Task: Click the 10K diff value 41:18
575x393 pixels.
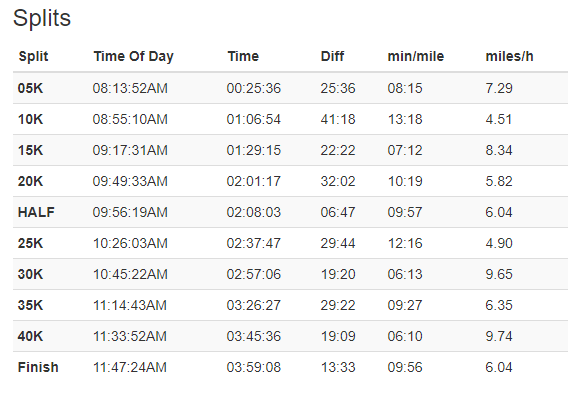Action: (x=338, y=120)
